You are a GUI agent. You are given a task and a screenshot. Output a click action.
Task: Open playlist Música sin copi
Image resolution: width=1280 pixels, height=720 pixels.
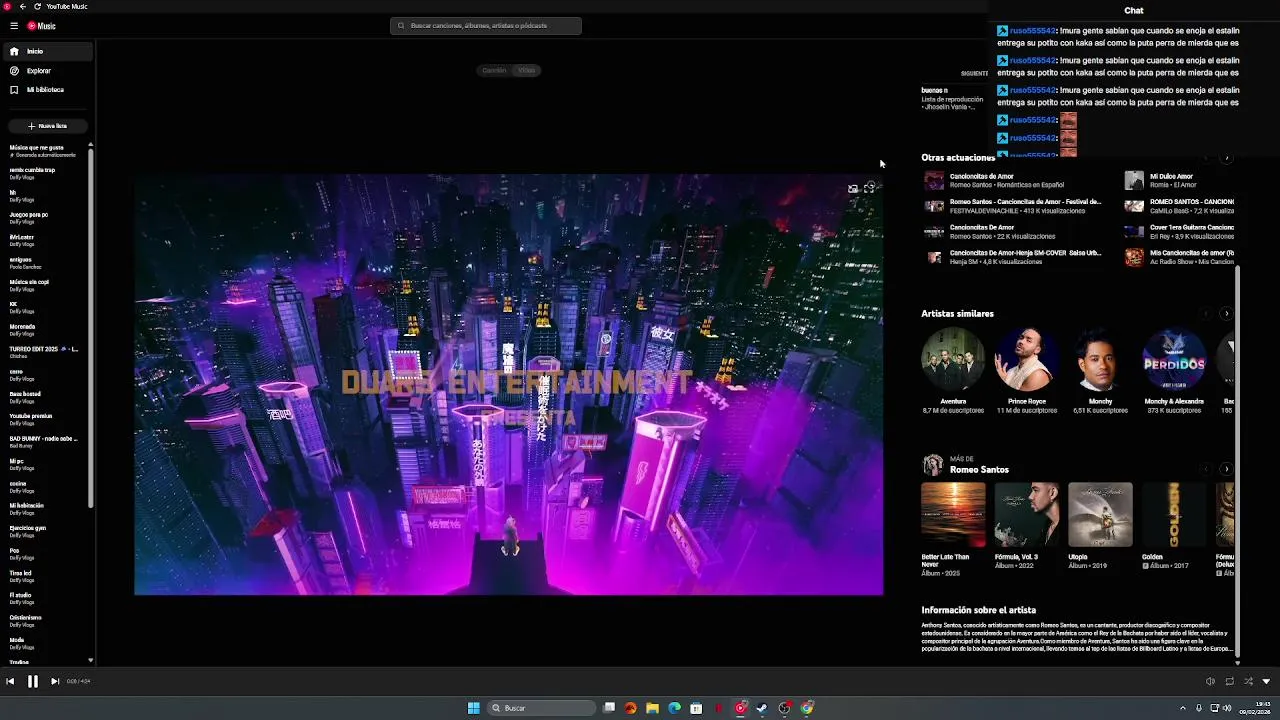pos(45,285)
